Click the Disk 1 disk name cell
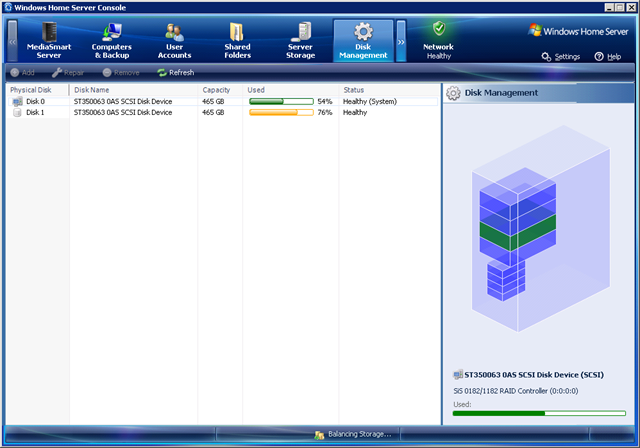This screenshot has height=448, width=640. [123, 112]
